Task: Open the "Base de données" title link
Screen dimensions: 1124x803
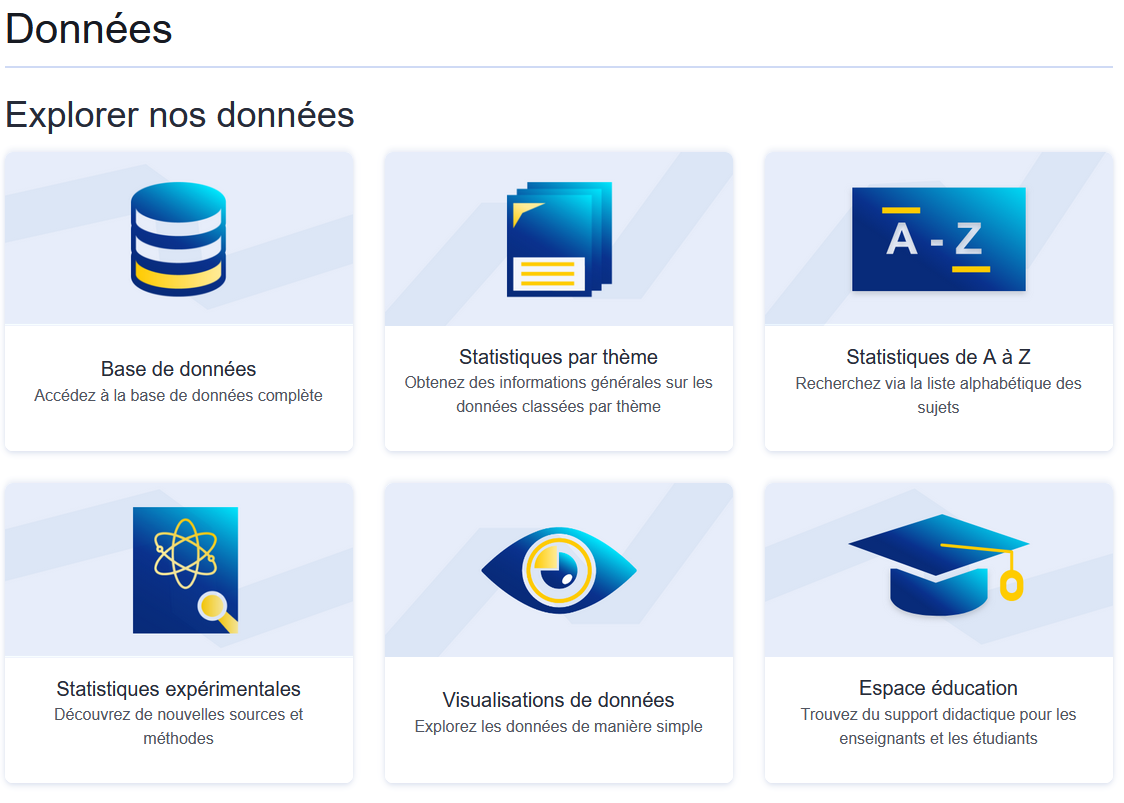Action: pyautogui.click(x=178, y=369)
